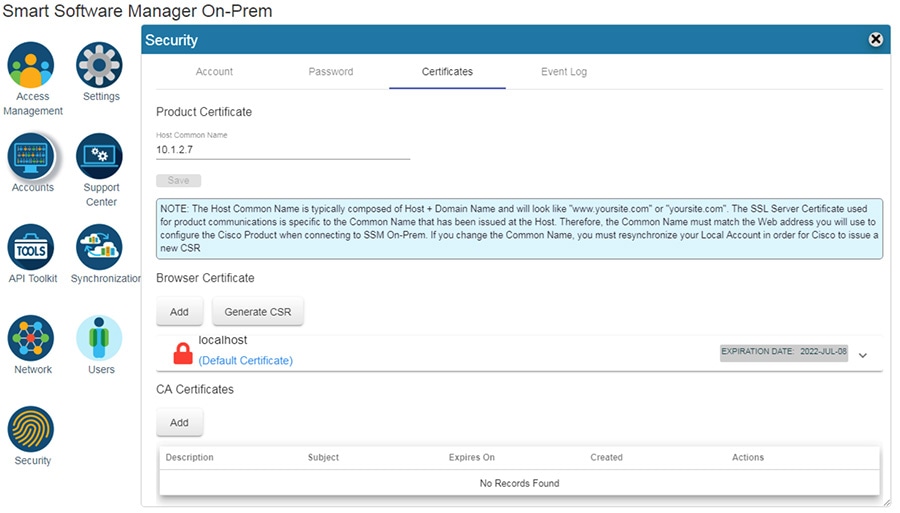Open the Users icon
Viewport: 900px width, 513px height.
[x=99, y=339]
